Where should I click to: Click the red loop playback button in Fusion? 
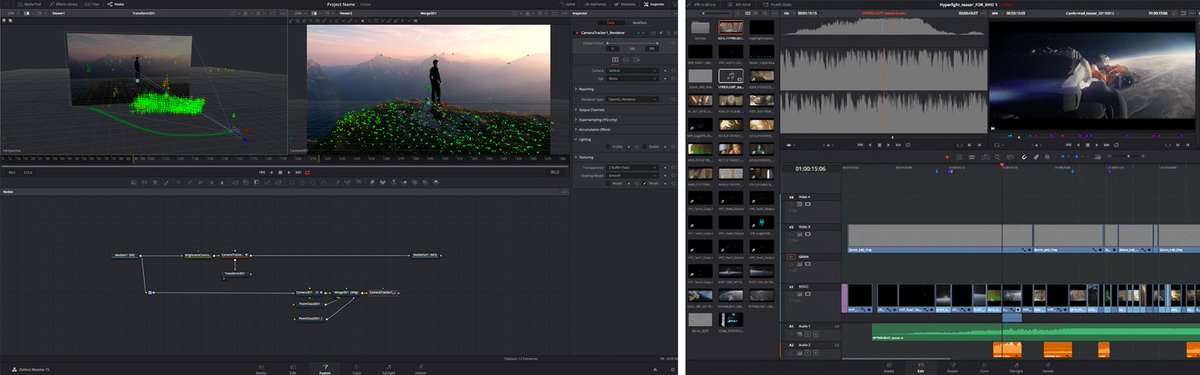click(308, 172)
